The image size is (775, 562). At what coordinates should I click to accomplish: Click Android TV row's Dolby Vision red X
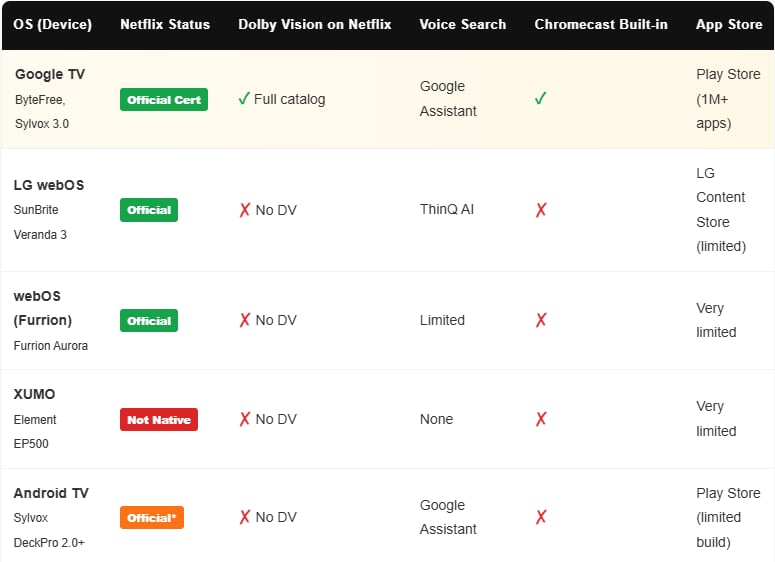(x=244, y=517)
